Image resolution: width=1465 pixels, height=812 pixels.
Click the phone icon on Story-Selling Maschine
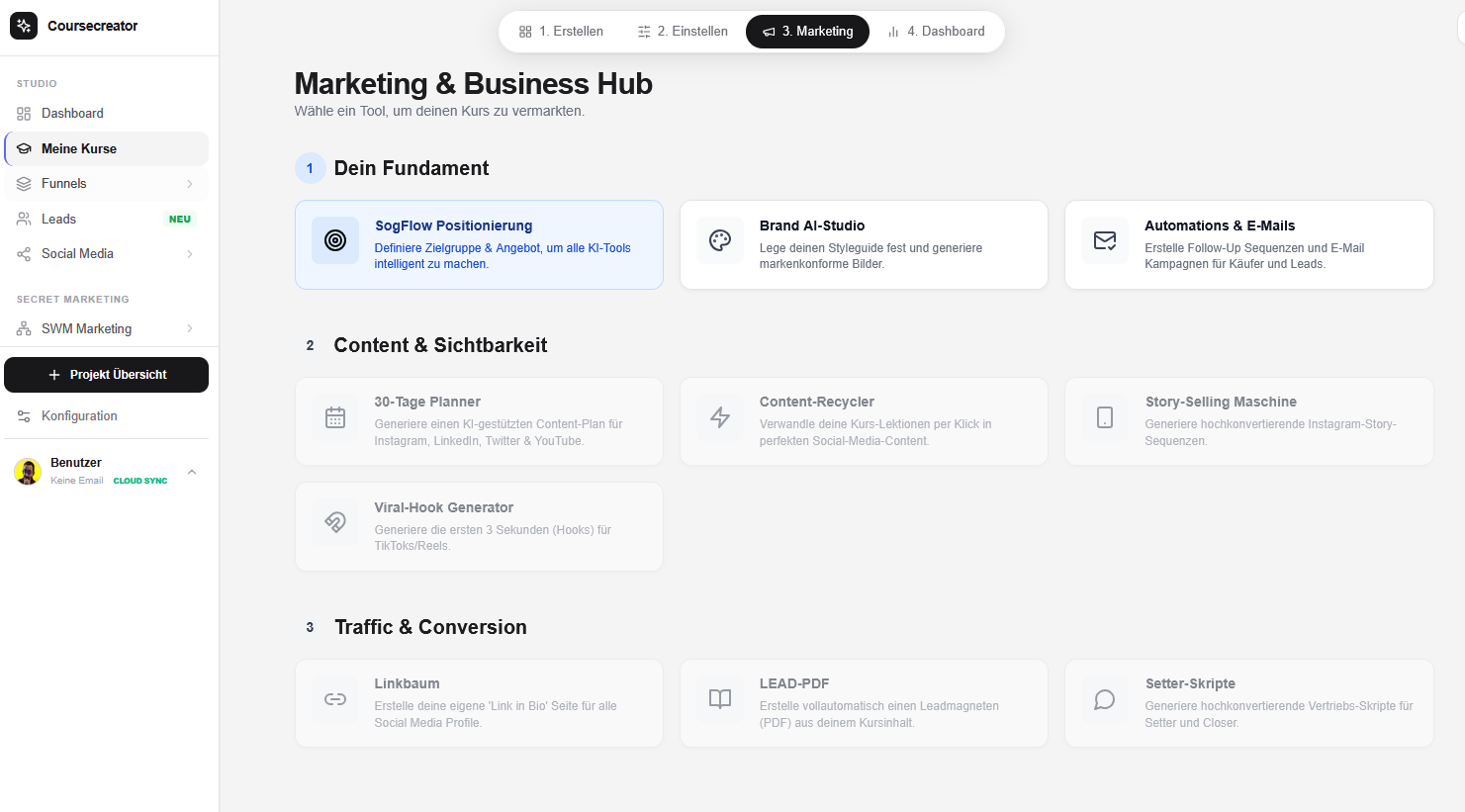(1105, 417)
